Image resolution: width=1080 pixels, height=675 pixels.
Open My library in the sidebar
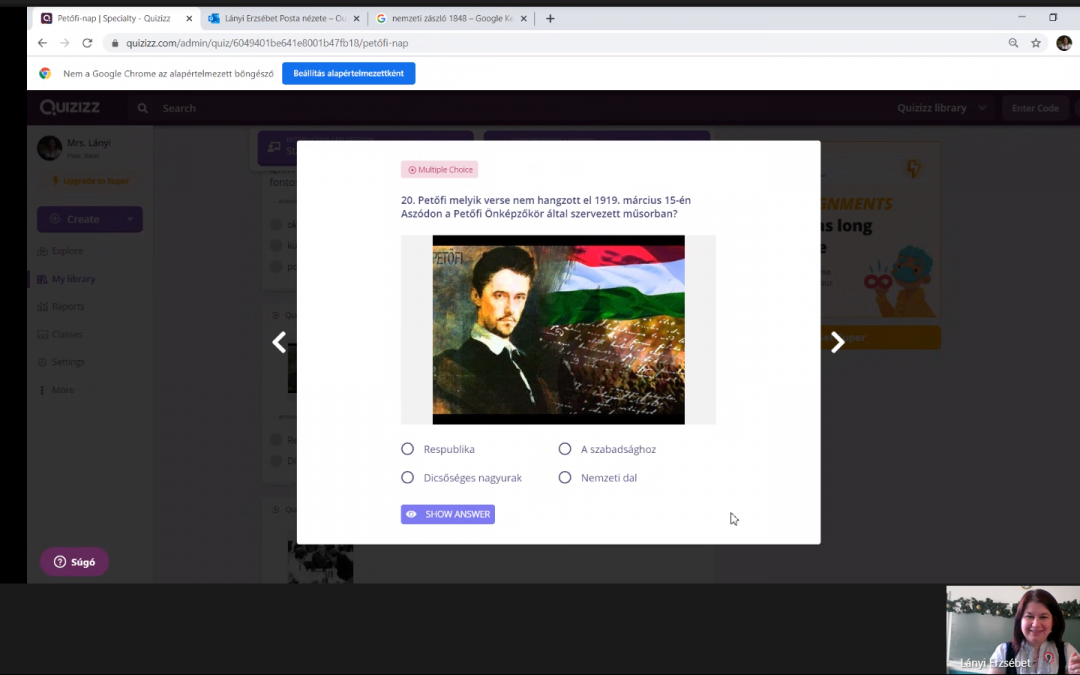(x=66, y=279)
